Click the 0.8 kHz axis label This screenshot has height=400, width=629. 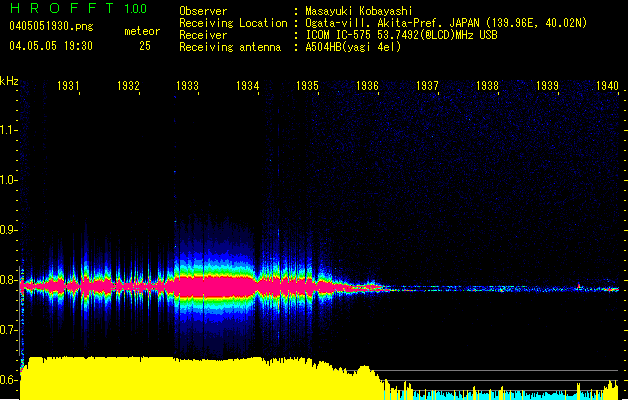click(x=8, y=280)
